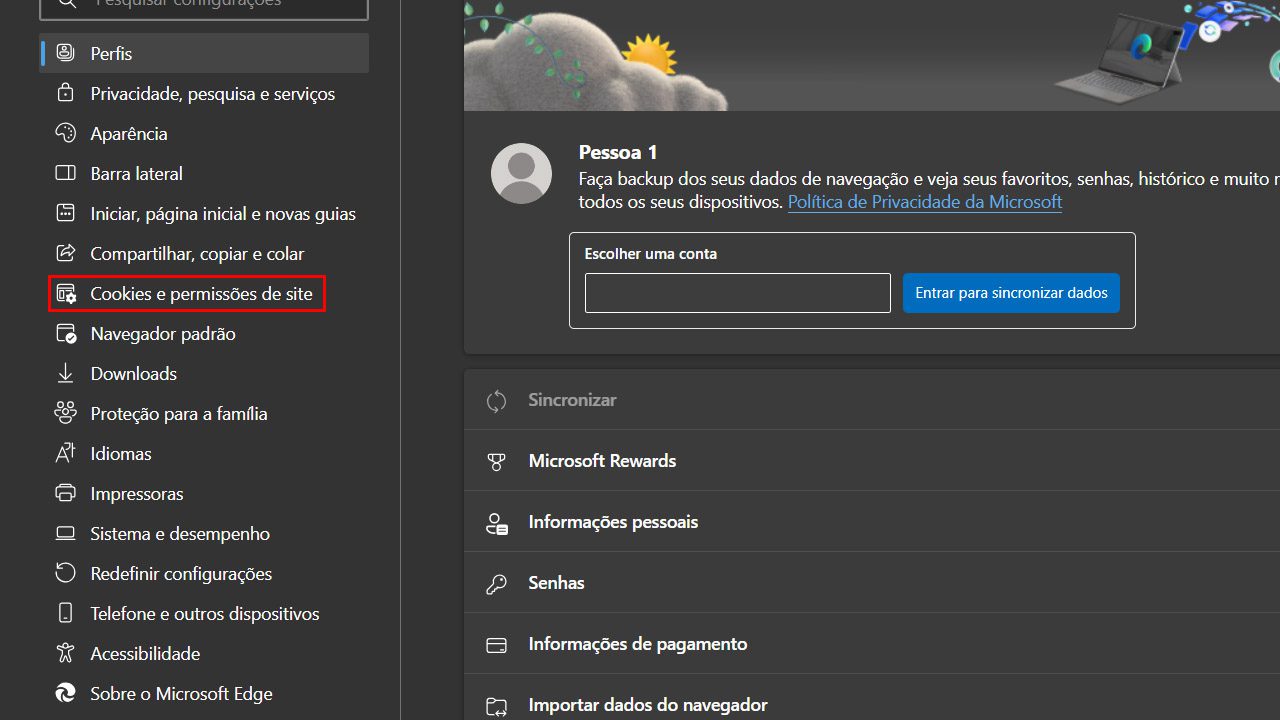Click the Informações de pagamento card icon
This screenshot has width=1280, height=720.
pos(496,645)
